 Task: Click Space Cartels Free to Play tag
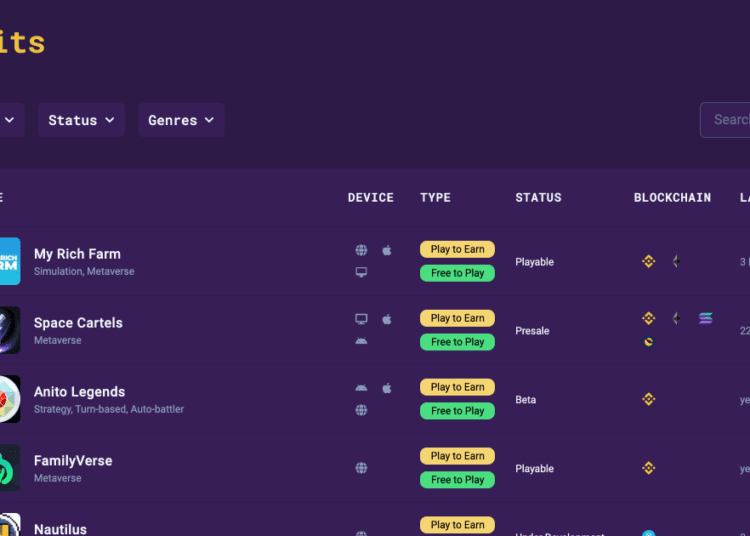pyautogui.click(x=457, y=342)
